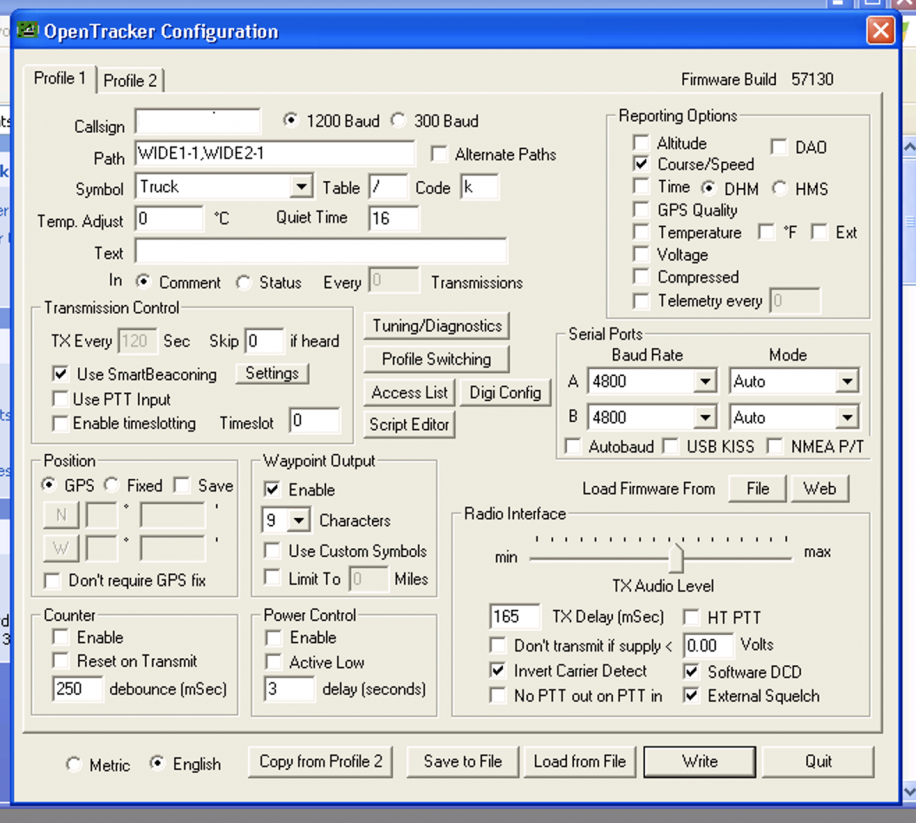Click the OpenTracker title bar app icon
This screenshot has width=916, height=823.
point(27,29)
